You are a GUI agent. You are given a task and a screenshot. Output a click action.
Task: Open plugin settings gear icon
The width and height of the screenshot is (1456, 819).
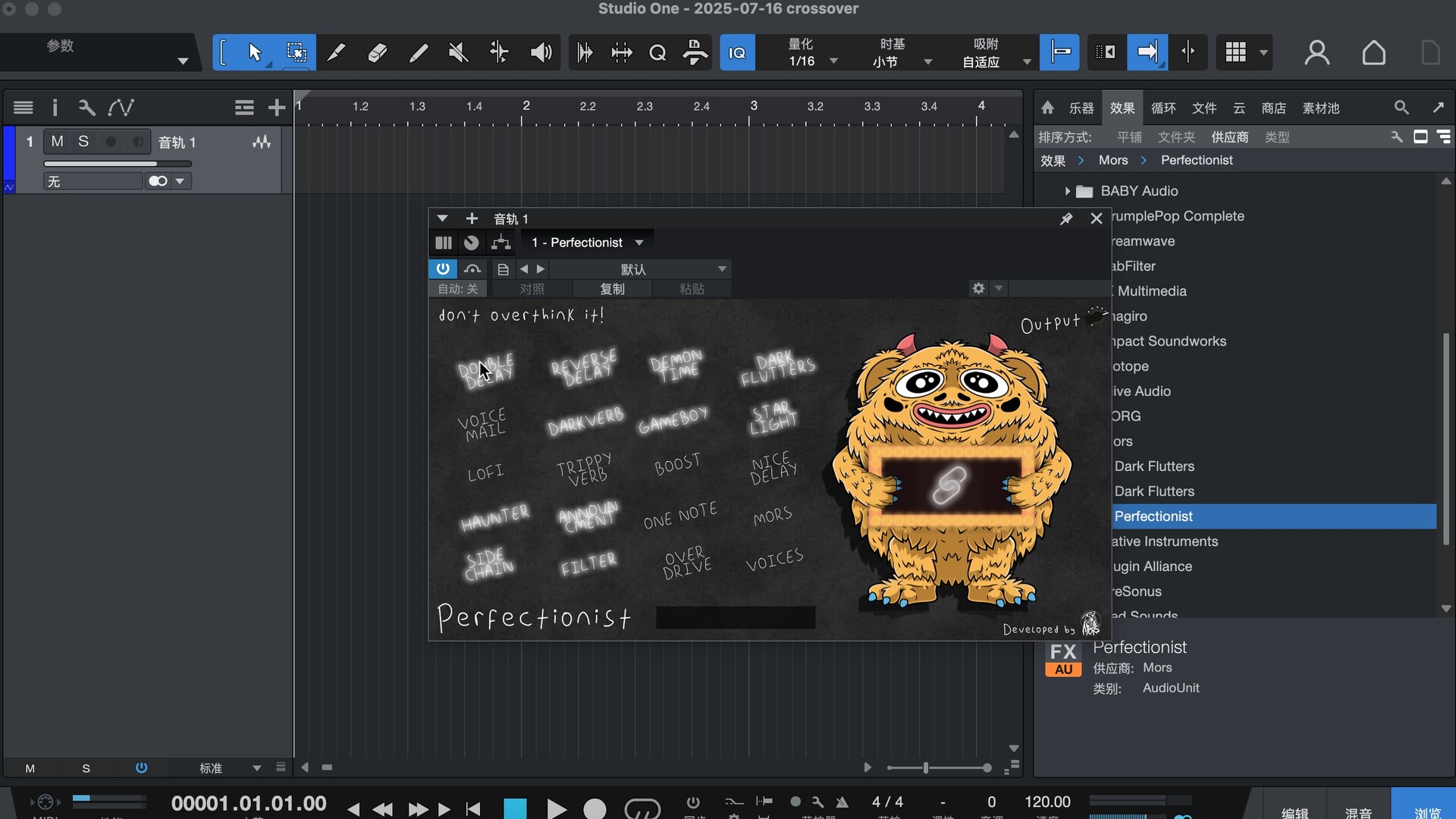pos(978,288)
